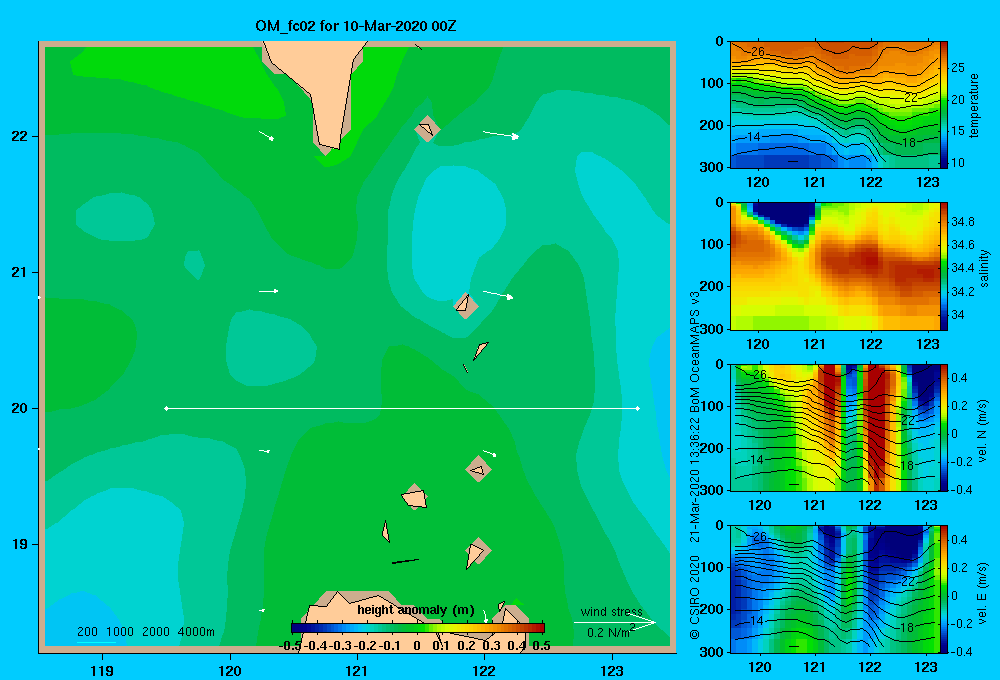Image resolution: width=1000 pixels, height=680 pixels.
Task: Click the '34.8' tick on the salinity scale
Action: point(962,221)
